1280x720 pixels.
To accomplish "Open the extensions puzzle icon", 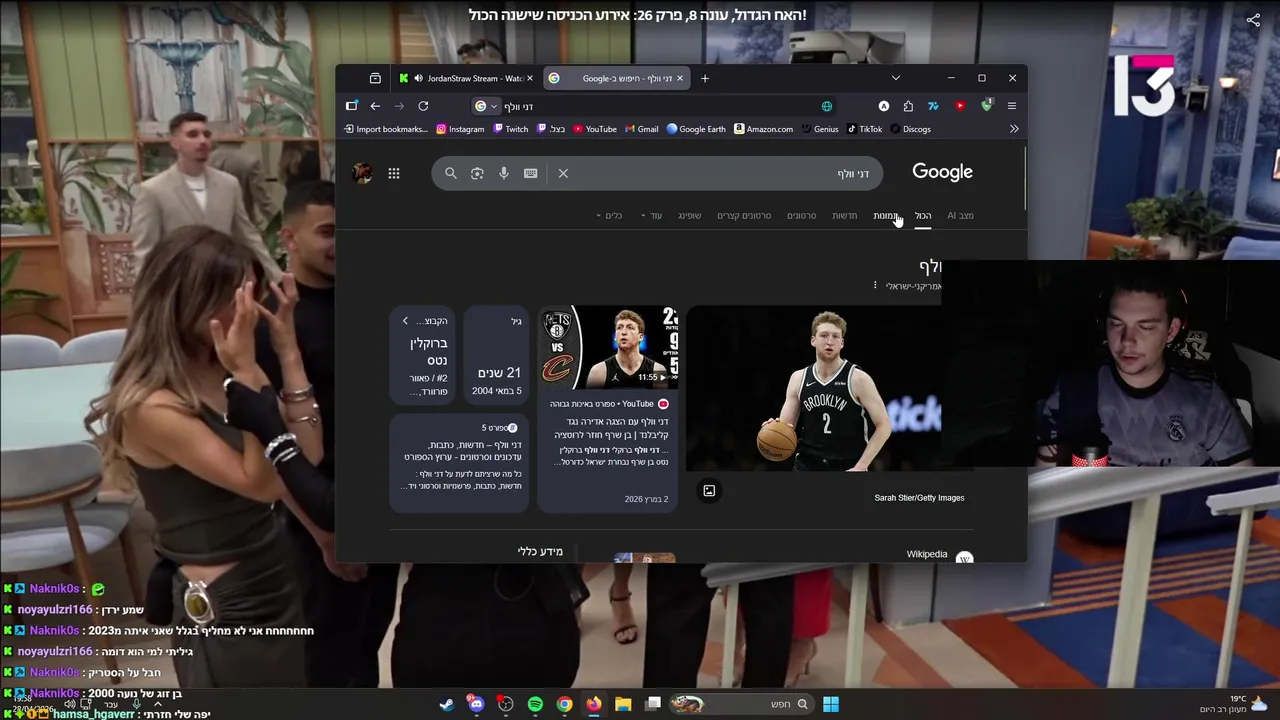I will click(x=908, y=106).
